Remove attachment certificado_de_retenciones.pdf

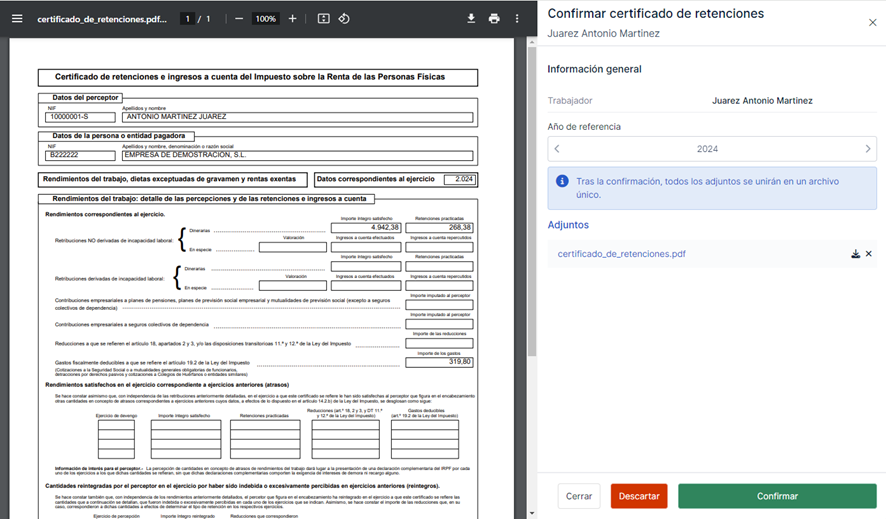coord(869,254)
